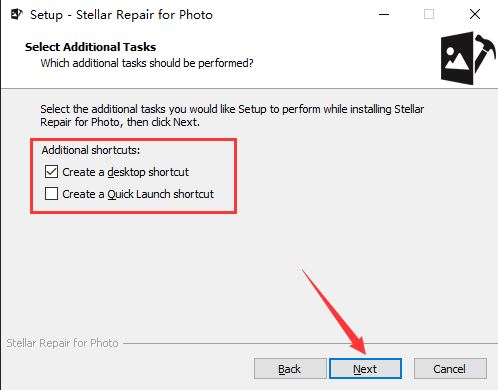Enable Create a Quick Launch shortcut checkbox

tap(51, 194)
